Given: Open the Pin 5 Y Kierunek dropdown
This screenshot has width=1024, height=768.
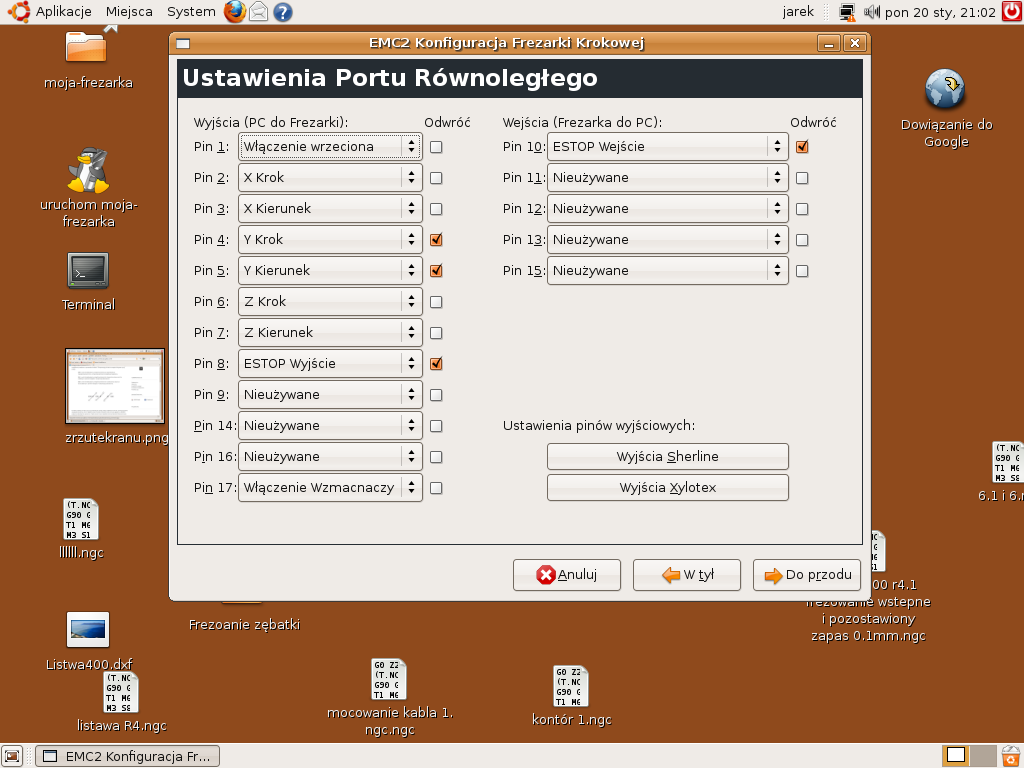Looking at the screenshot, I should coord(330,270).
